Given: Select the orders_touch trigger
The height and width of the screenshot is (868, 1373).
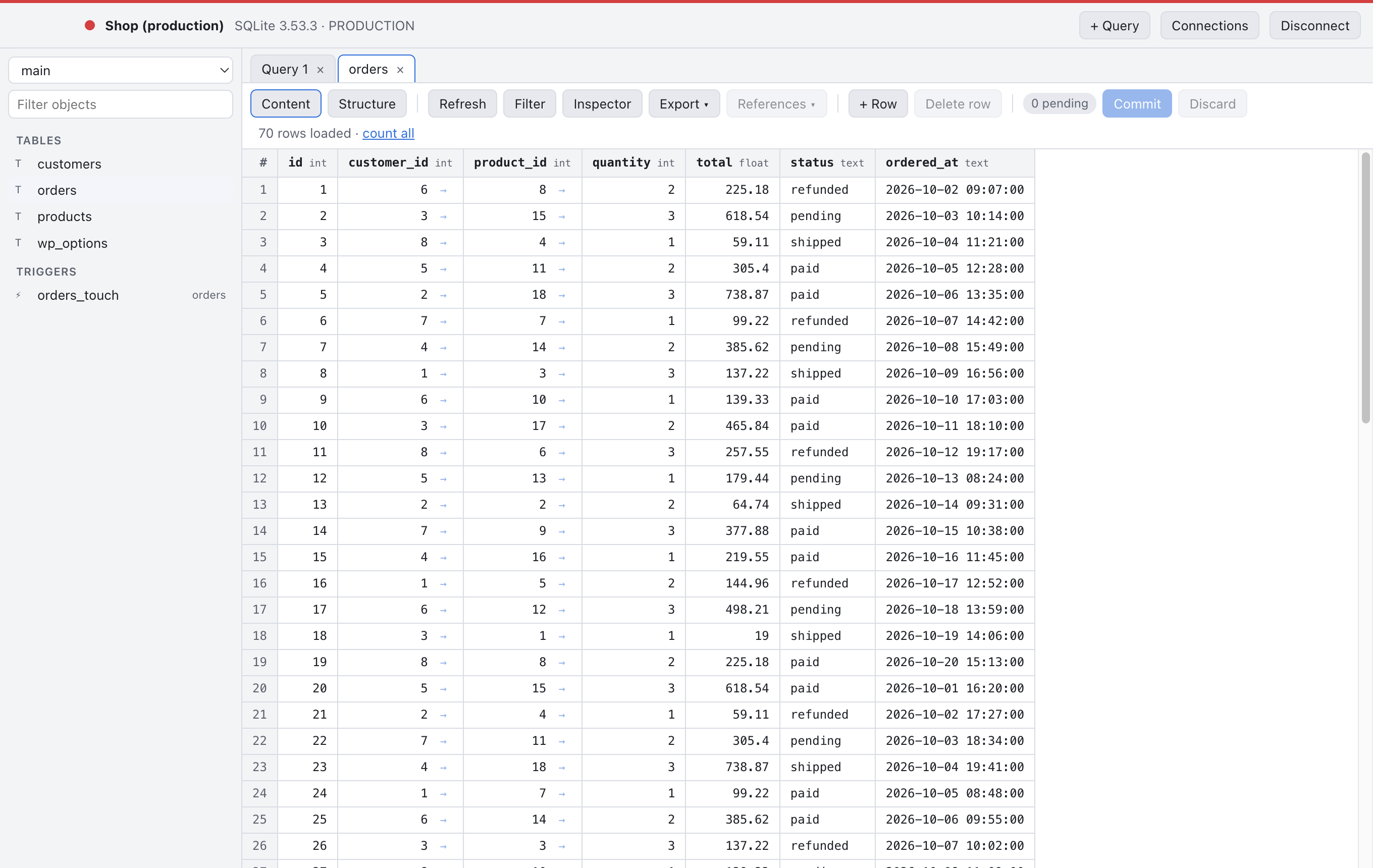Looking at the screenshot, I should [x=120, y=295].
